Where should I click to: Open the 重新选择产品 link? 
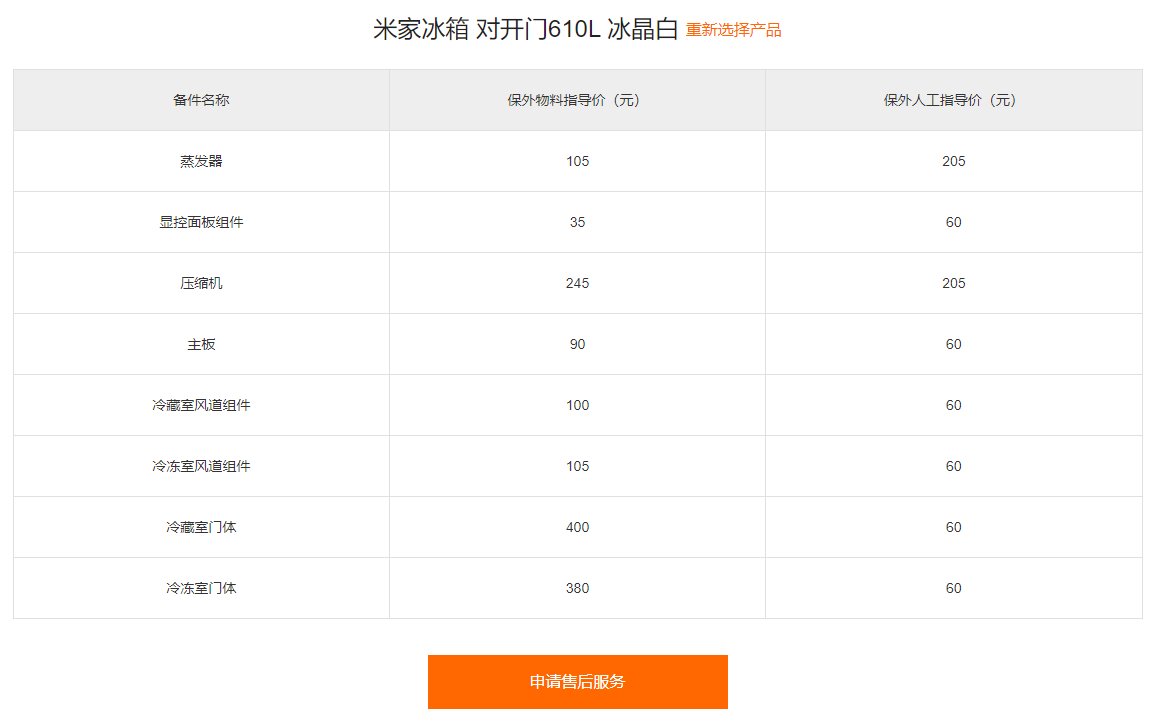[733, 30]
